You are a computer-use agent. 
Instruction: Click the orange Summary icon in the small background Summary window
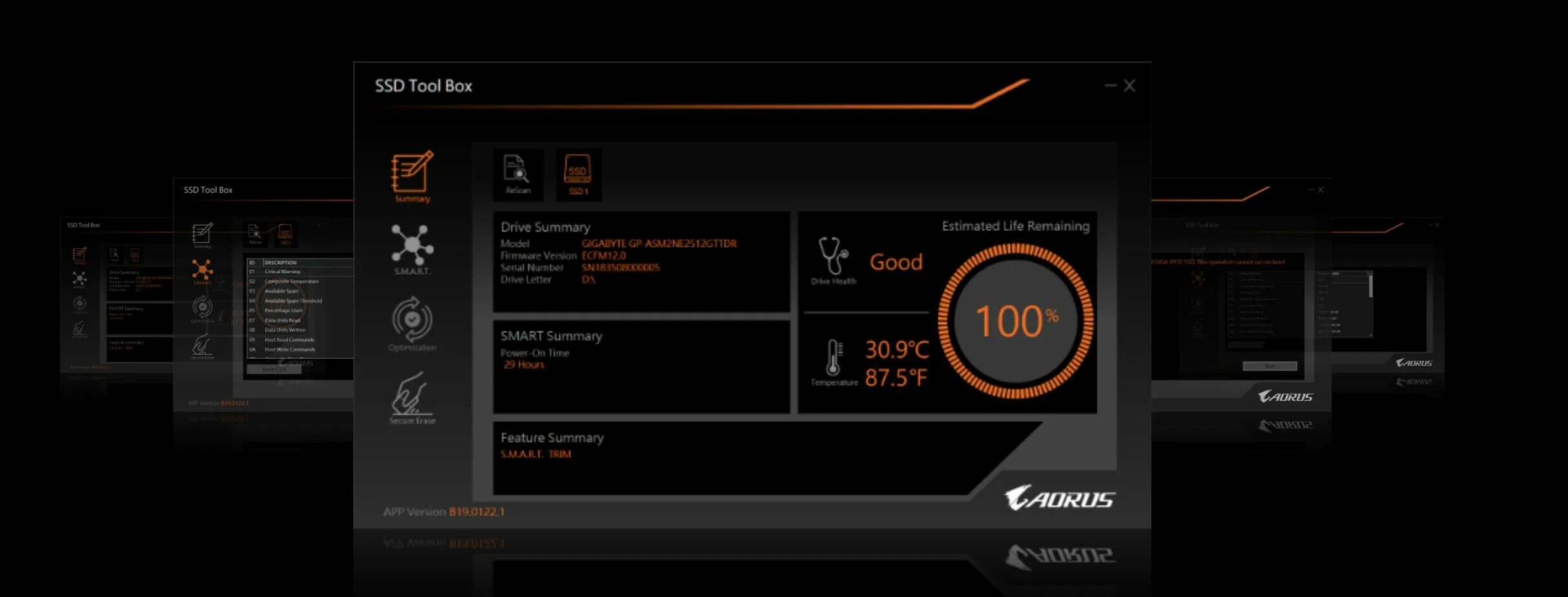pos(79,256)
